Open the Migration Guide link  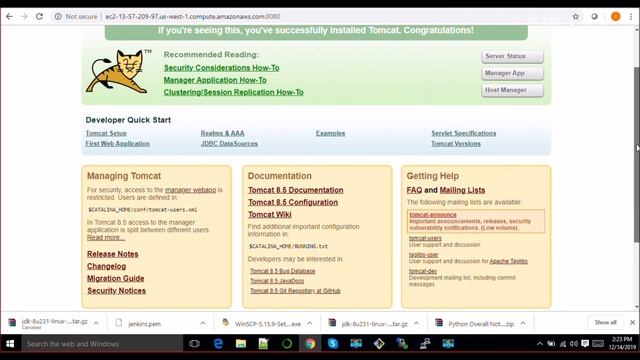coord(116,278)
